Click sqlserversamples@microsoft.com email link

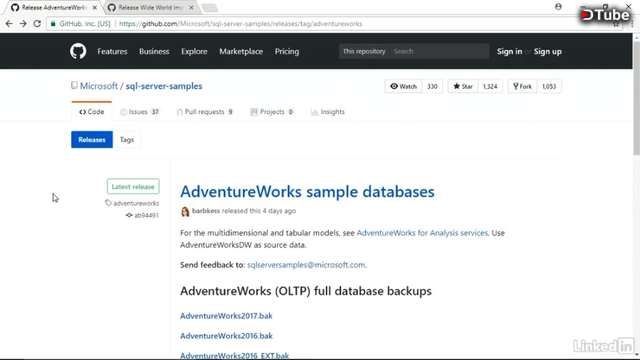pyautogui.click(x=306, y=264)
